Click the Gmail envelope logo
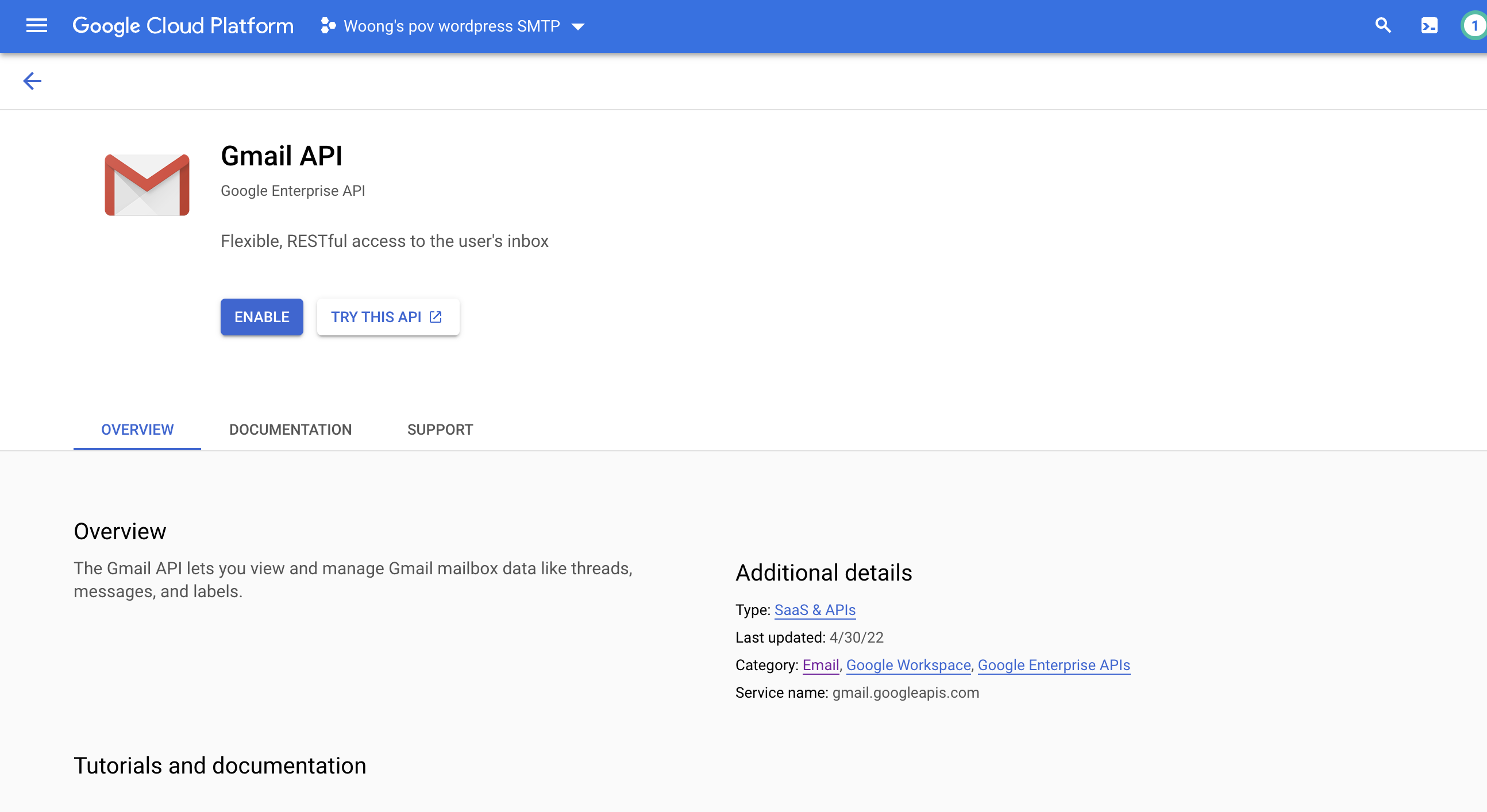 (147, 185)
